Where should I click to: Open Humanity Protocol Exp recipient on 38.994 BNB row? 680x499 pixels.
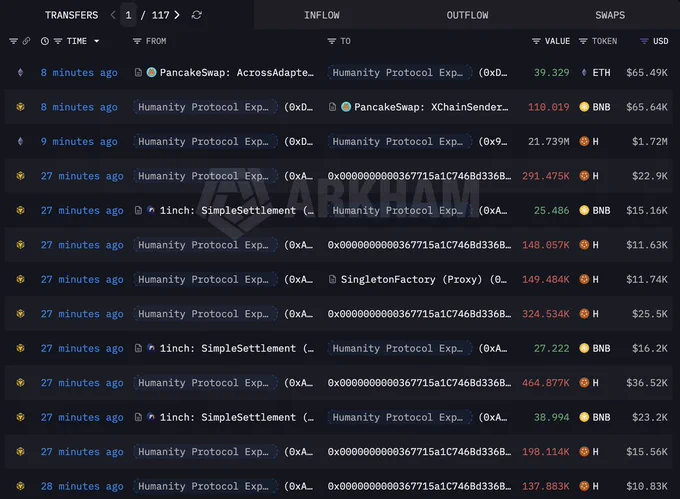399,417
